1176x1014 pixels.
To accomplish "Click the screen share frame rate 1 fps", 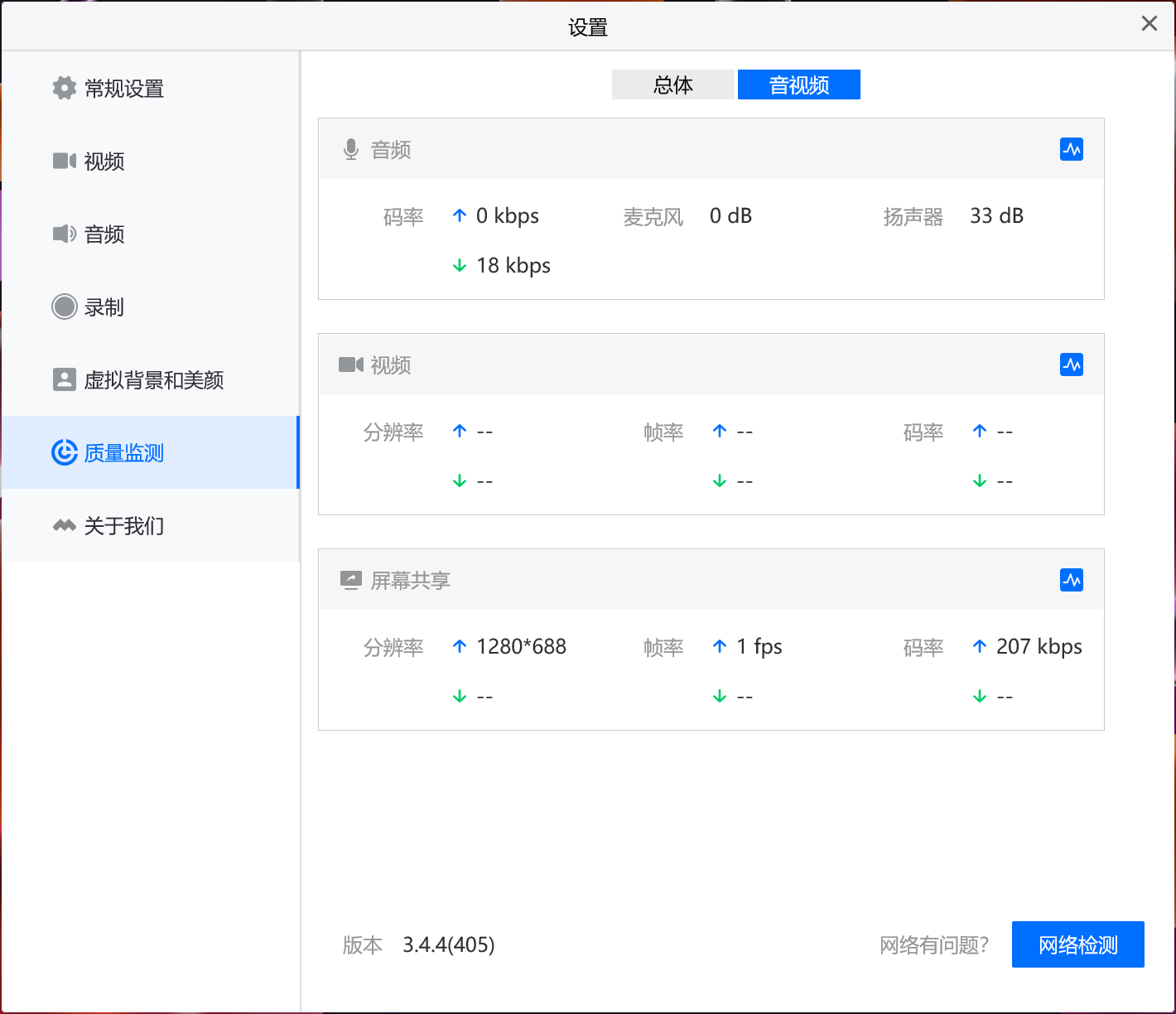I will tap(759, 647).
